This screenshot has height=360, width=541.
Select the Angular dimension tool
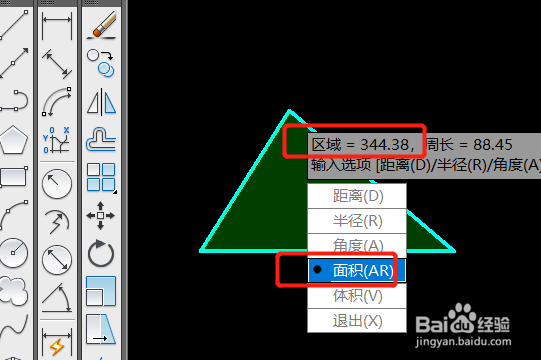click(57, 298)
